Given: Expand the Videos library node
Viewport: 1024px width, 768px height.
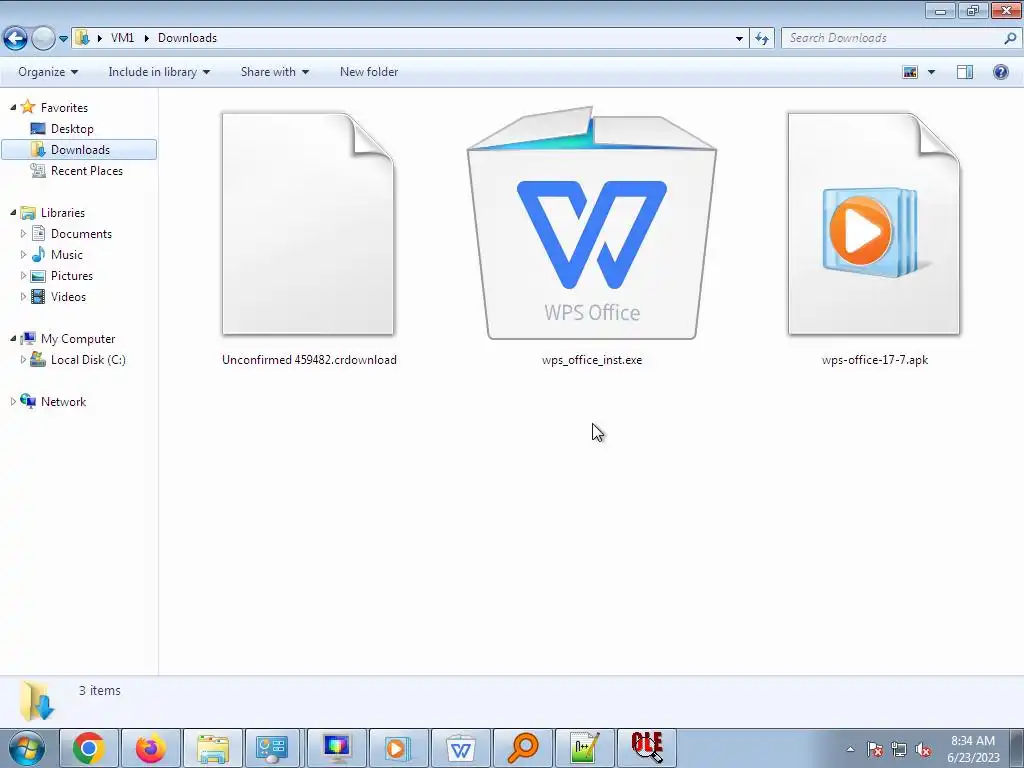Looking at the screenshot, I should [24, 296].
